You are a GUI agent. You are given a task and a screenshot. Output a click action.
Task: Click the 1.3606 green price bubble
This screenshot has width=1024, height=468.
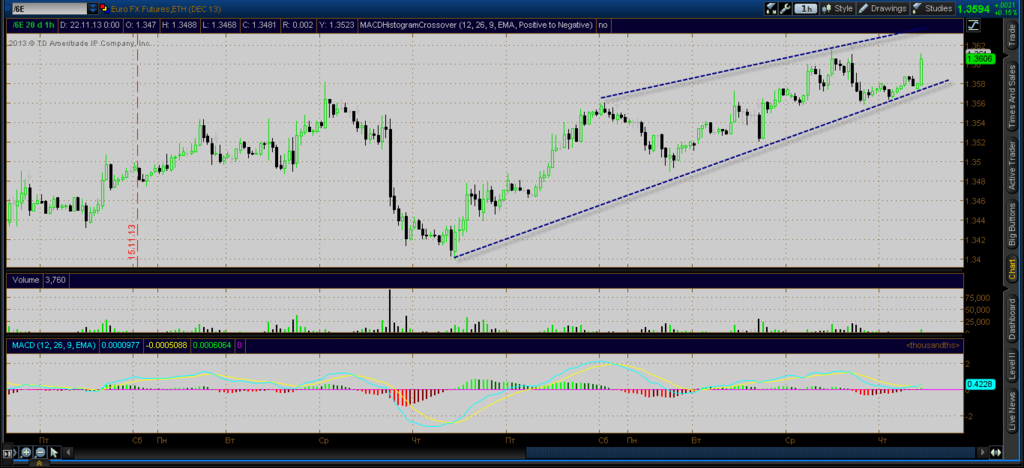click(x=978, y=58)
